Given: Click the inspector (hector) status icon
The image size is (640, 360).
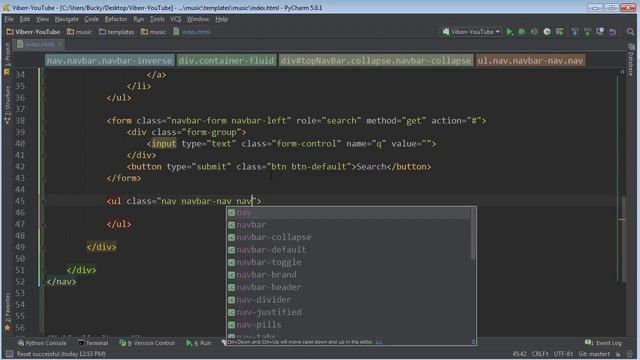Looking at the screenshot, I should click(631, 354).
